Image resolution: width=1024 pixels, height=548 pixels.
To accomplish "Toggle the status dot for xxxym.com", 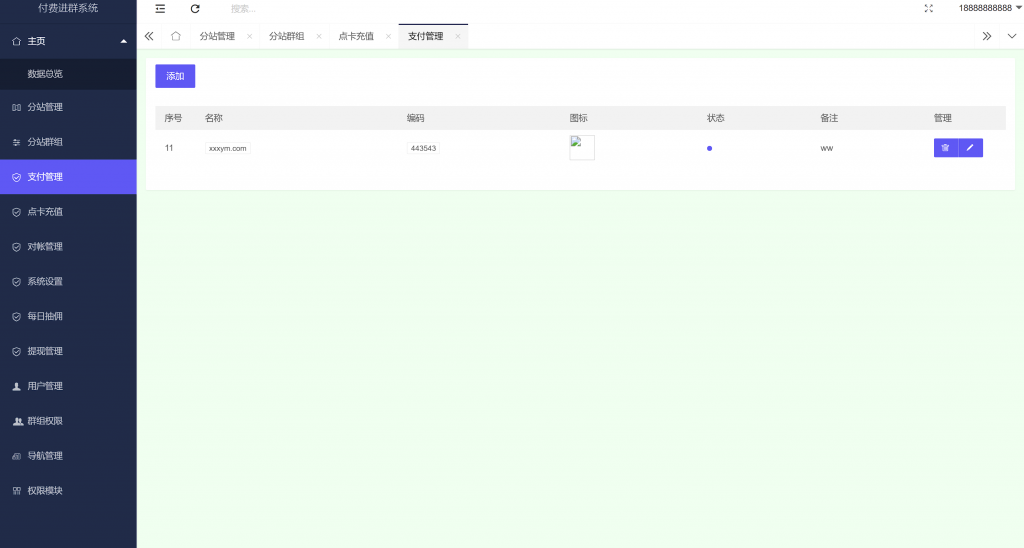I will tap(709, 148).
